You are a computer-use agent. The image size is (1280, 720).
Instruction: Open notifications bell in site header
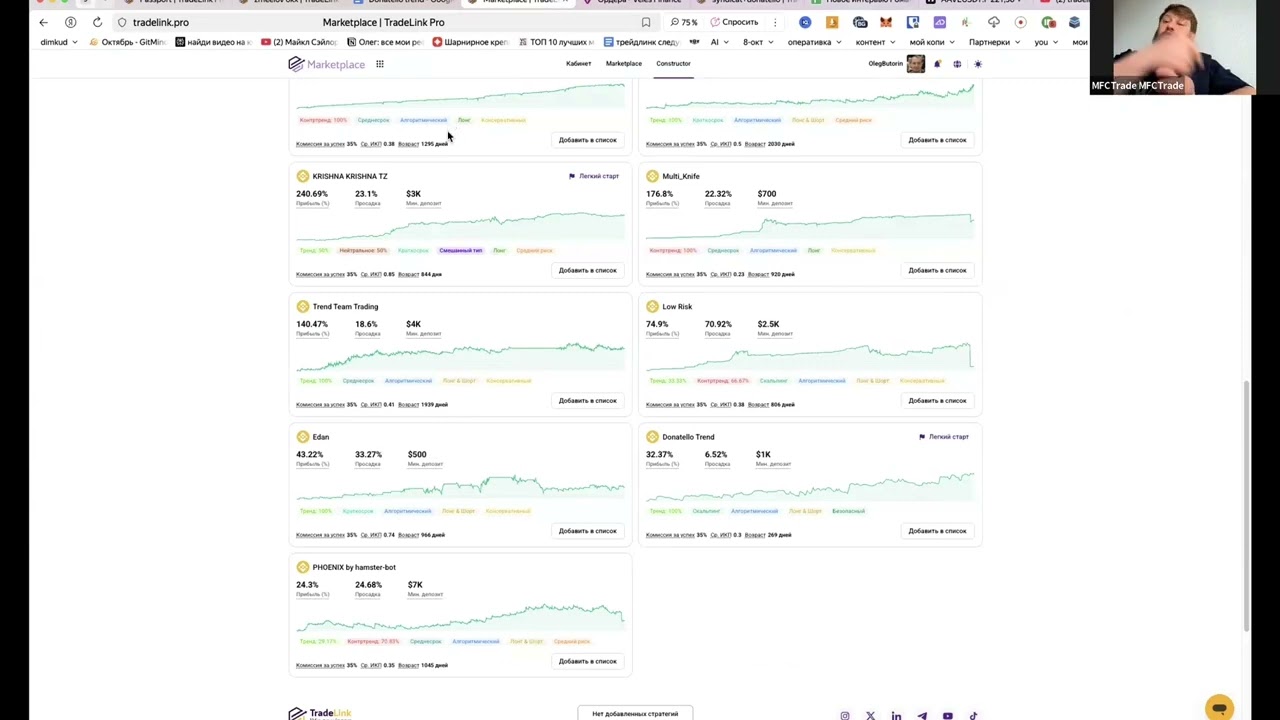pos(937,64)
